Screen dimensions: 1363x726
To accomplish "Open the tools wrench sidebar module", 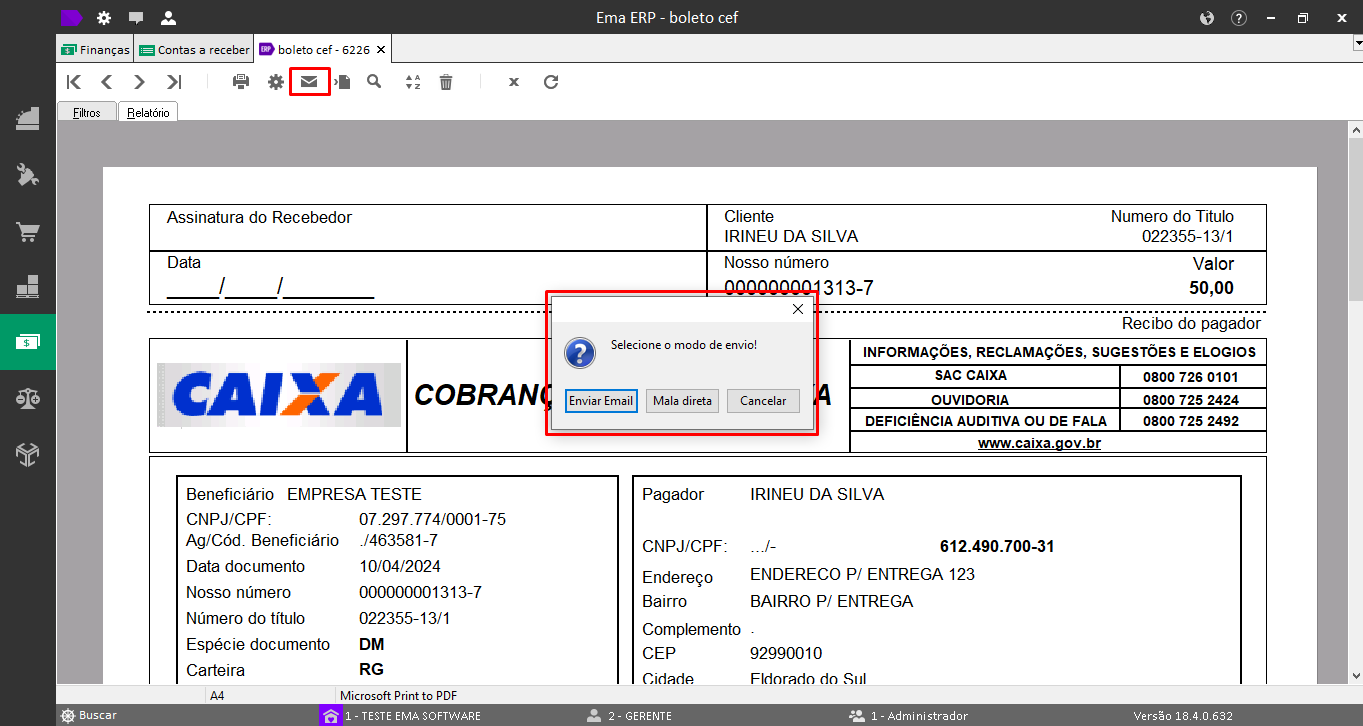I will coord(28,175).
